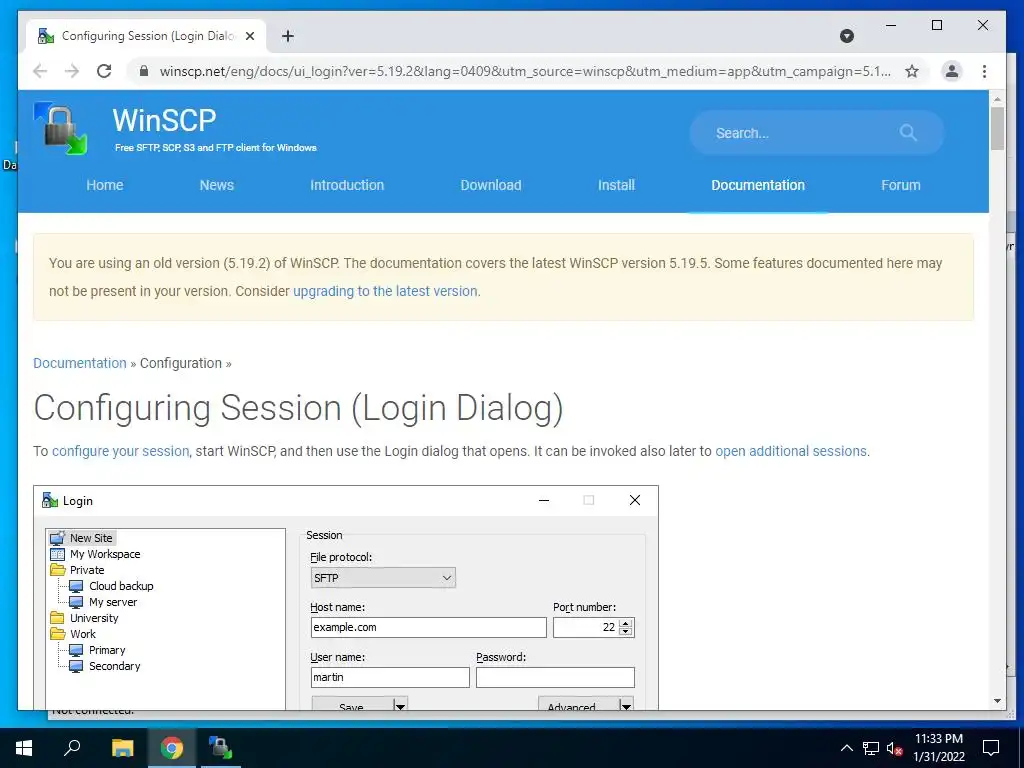The height and width of the screenshot is (768, 1024).
Task: Click the padlock site info icon
Action: [x=144, y=71]
